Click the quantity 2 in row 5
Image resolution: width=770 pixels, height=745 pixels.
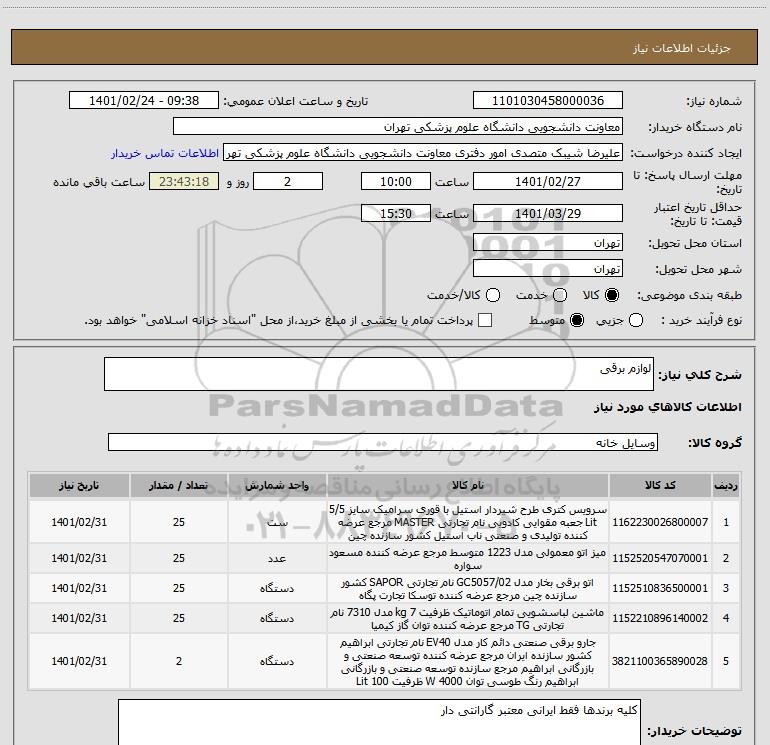pyautogui.click(x=179, y=661)
